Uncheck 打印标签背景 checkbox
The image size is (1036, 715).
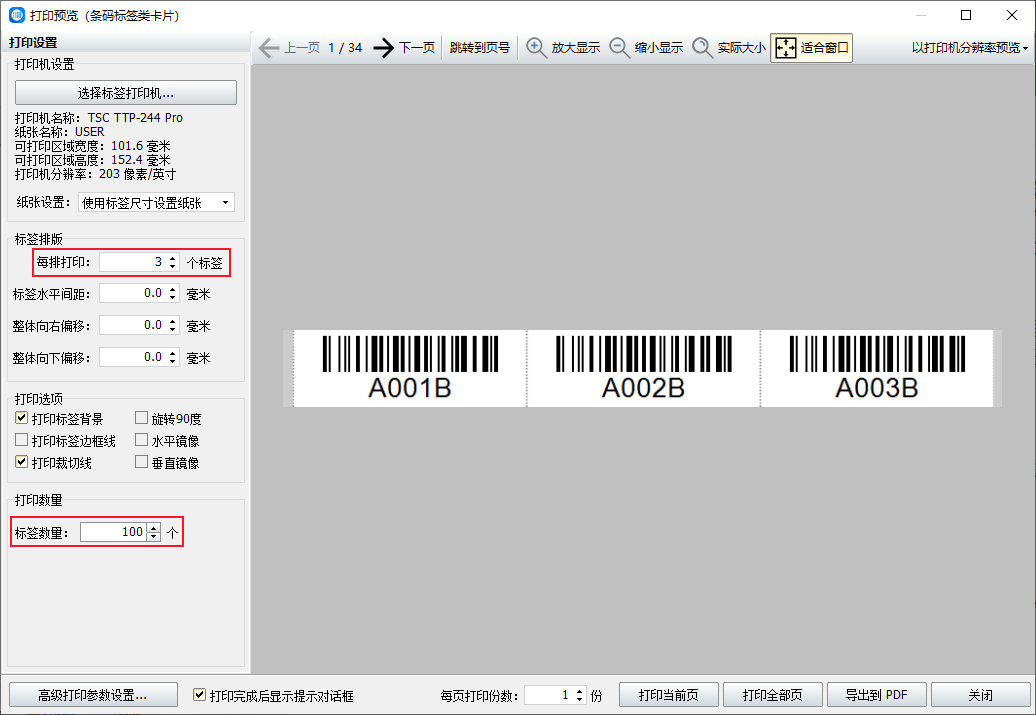[22, 418]
